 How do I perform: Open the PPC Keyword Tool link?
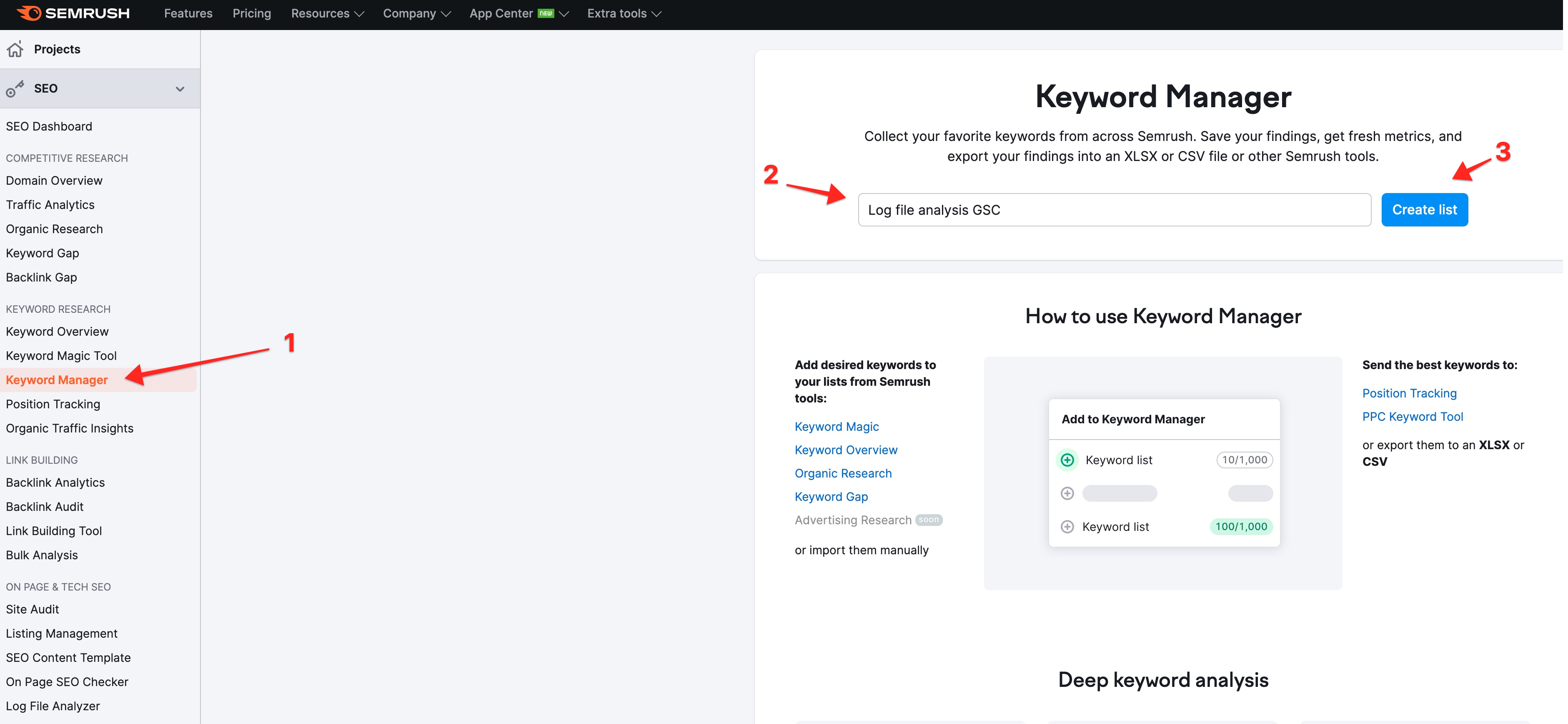[1412, 417]
